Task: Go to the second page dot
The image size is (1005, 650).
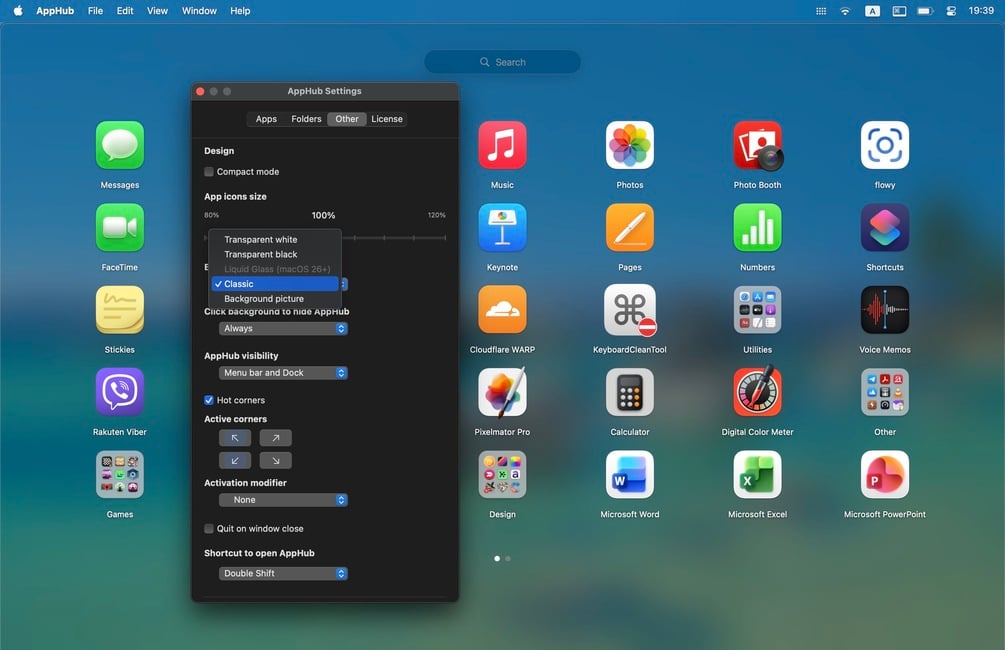Action: click(x=508, y=559)
